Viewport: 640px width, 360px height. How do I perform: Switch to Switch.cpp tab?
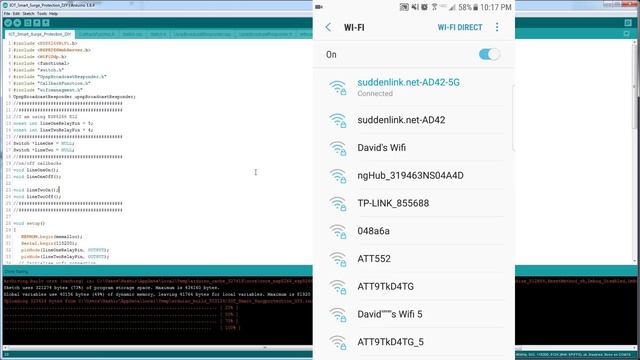(x=133, y=34)
